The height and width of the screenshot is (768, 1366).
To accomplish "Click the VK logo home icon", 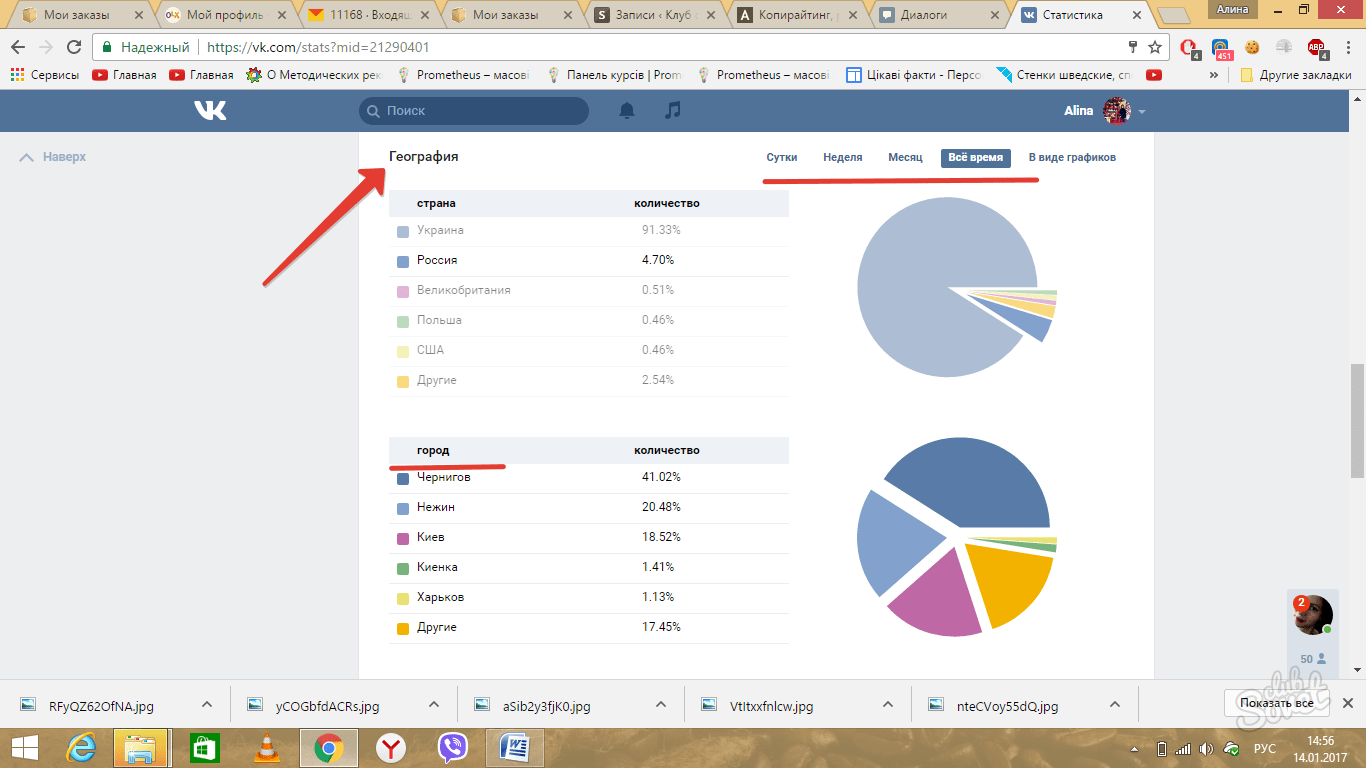I will click(x=210, y=111).
